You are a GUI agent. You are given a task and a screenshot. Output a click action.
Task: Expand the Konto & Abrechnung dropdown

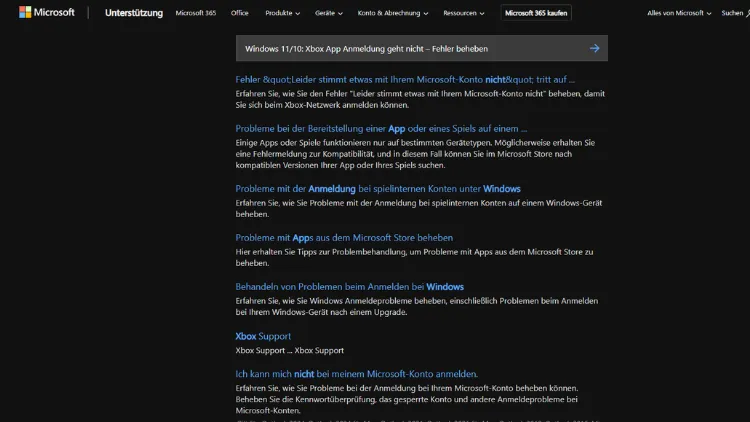click(x=393, y=13)
